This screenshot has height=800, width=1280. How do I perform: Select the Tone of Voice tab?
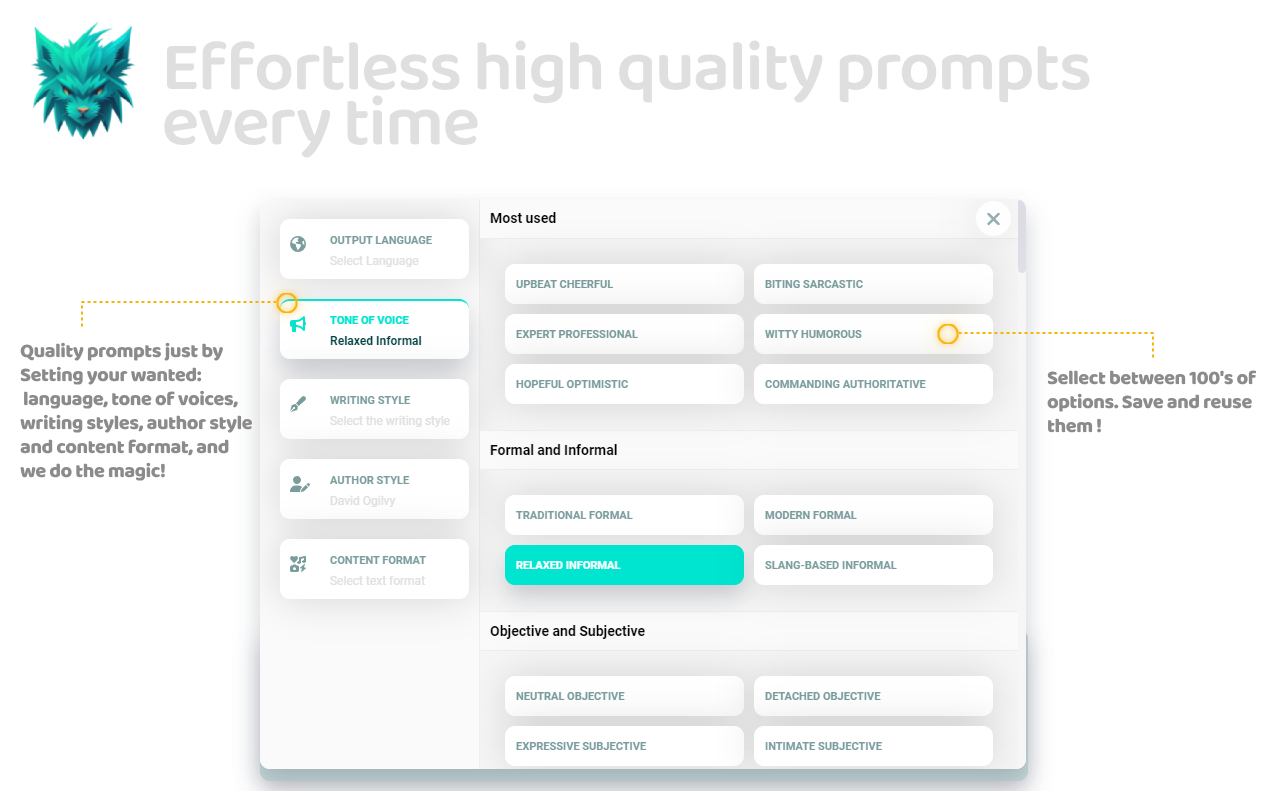pos(374,329)
